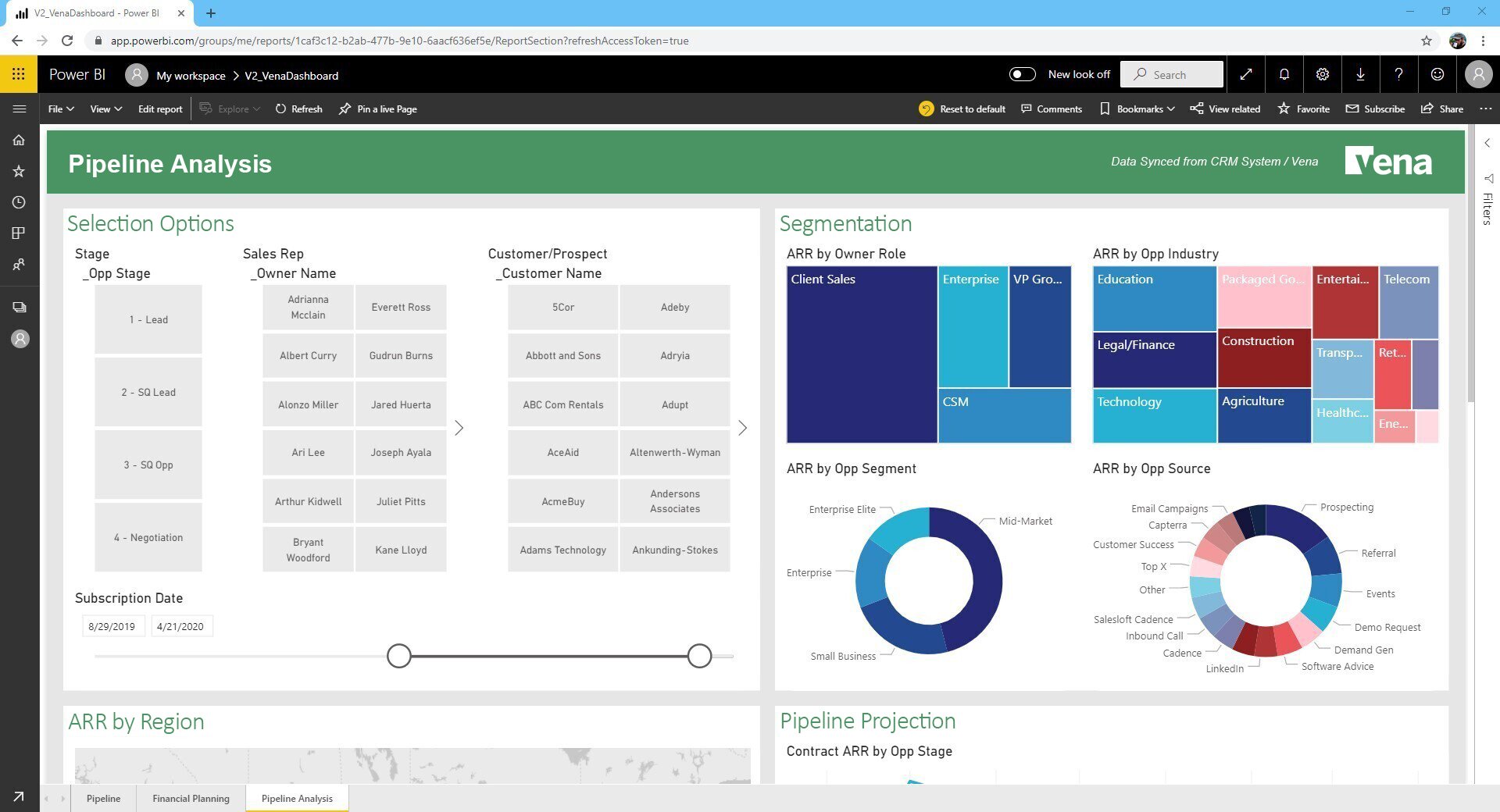Screen dimensions: 1500x812
Task: Pin a live Page
Action: coord(377,109)
